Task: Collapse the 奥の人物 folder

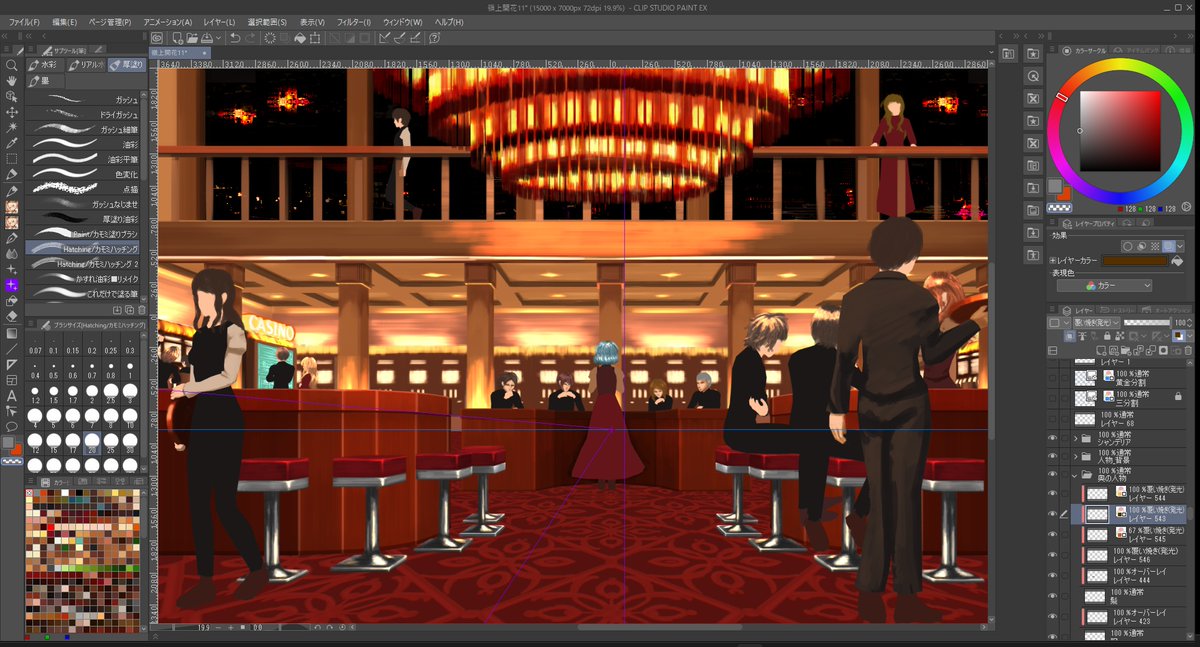Action: pyautogui.click(x=1076, y=475)
